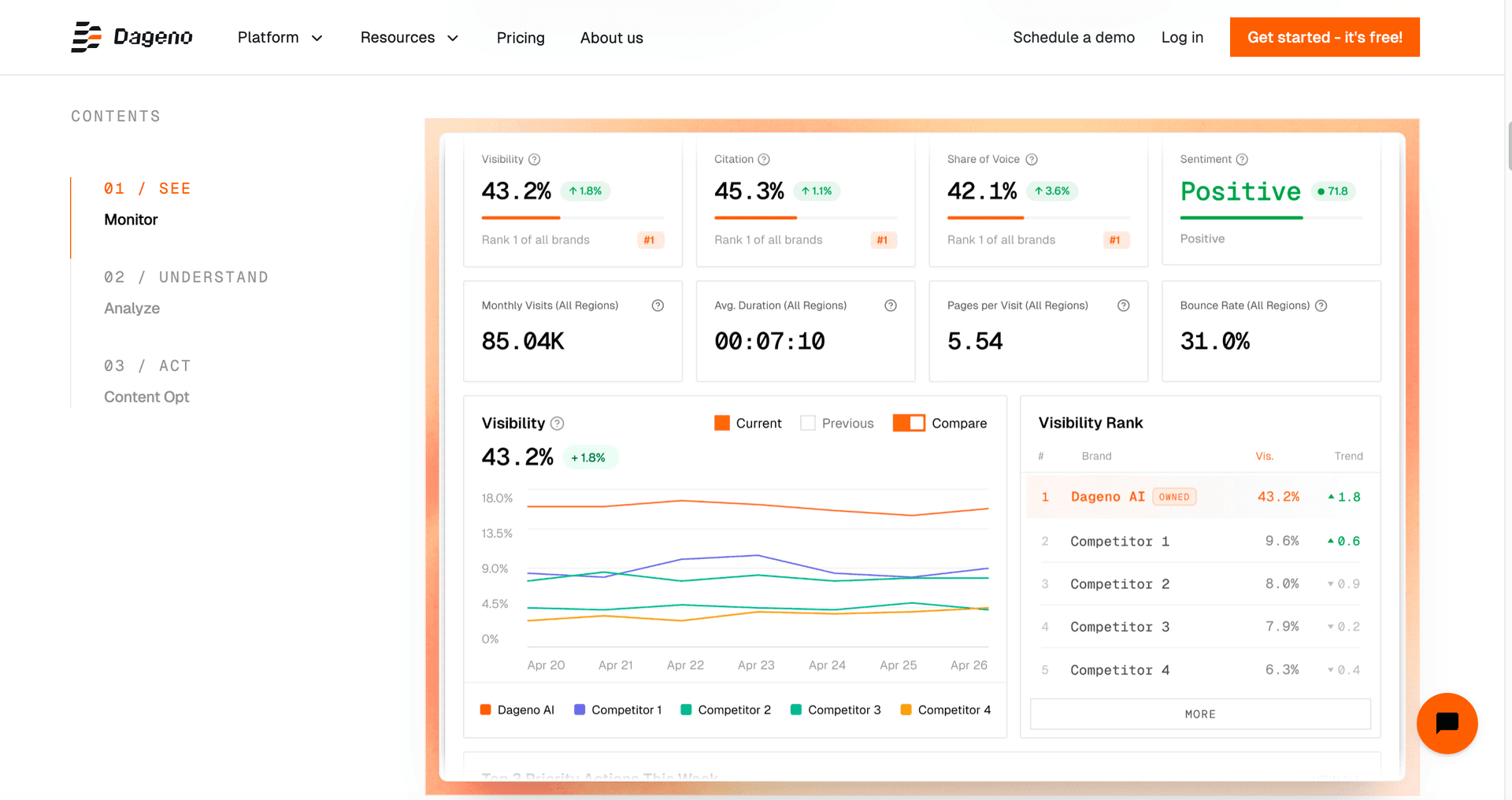Click help icon next to Sentiment
1512x800 pixels.
[1242, 159]
